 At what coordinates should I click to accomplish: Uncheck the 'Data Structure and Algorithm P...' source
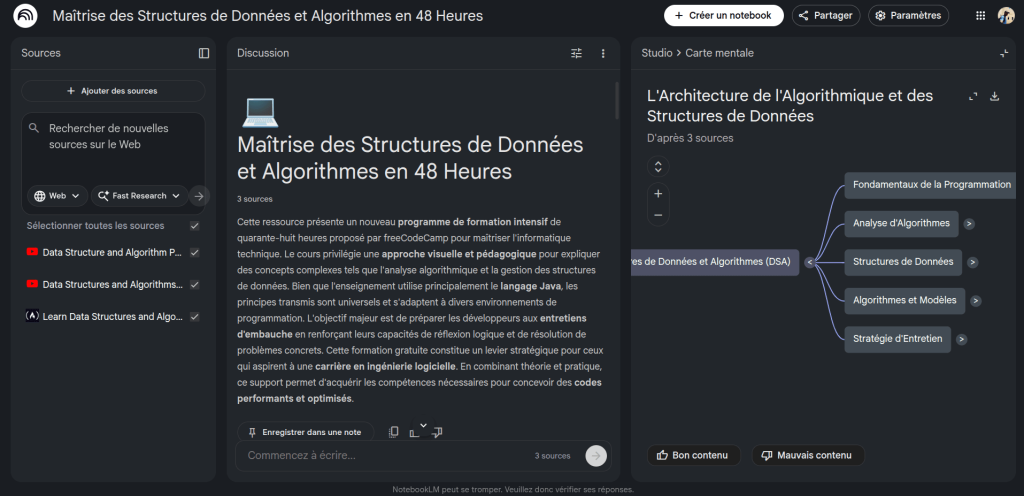194,253
